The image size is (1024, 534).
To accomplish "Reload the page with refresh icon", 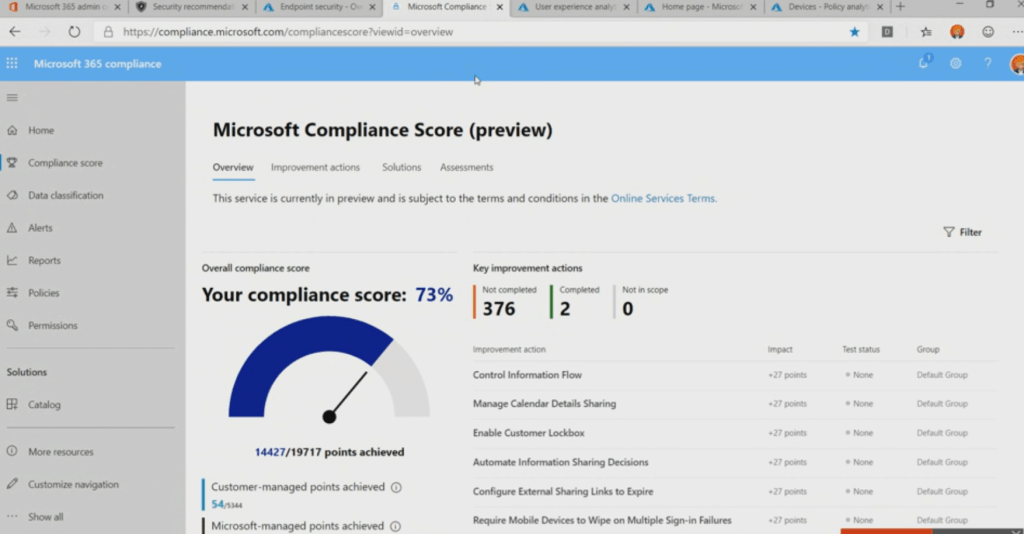I will 74,31.
